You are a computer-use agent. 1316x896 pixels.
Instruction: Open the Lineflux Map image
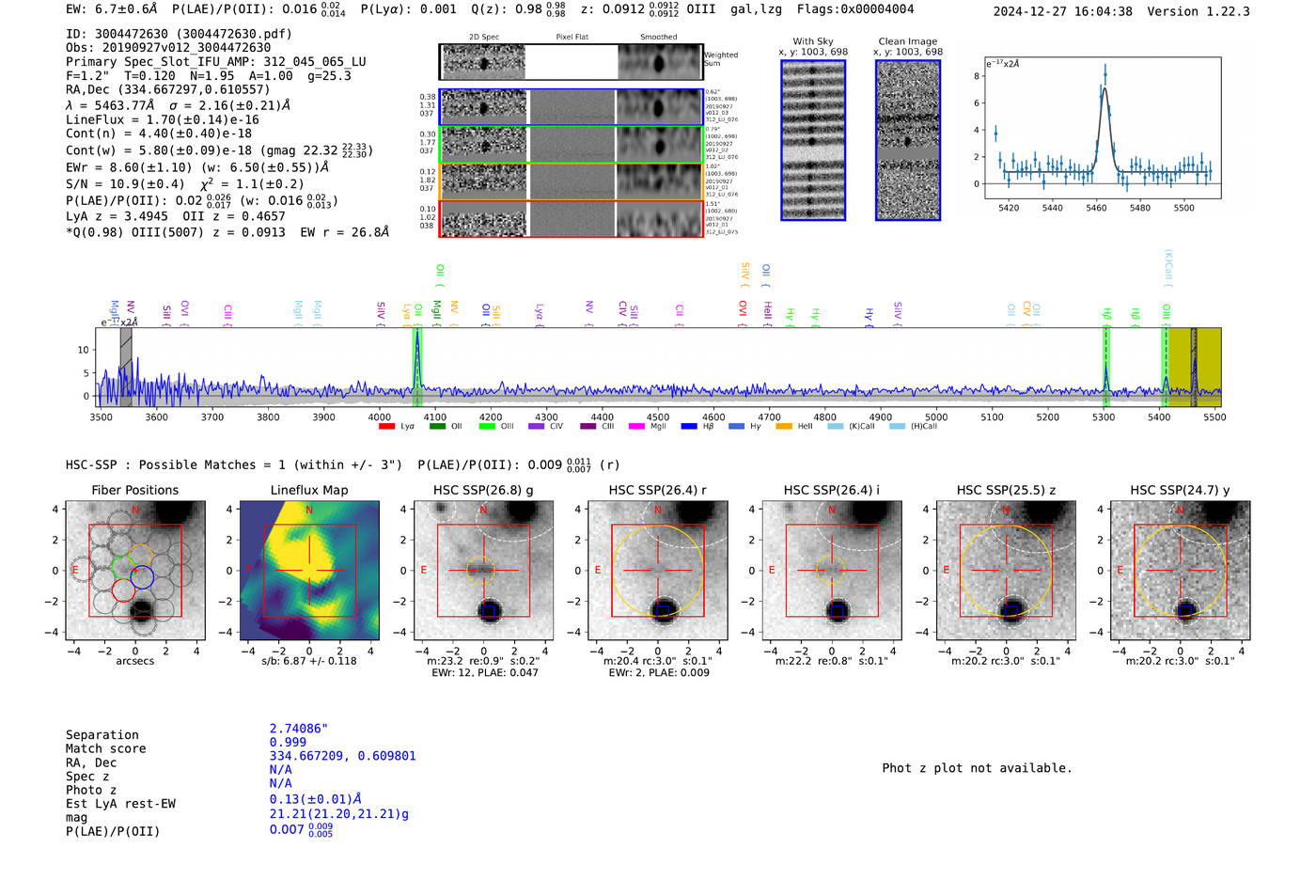[x=309, y=570]
